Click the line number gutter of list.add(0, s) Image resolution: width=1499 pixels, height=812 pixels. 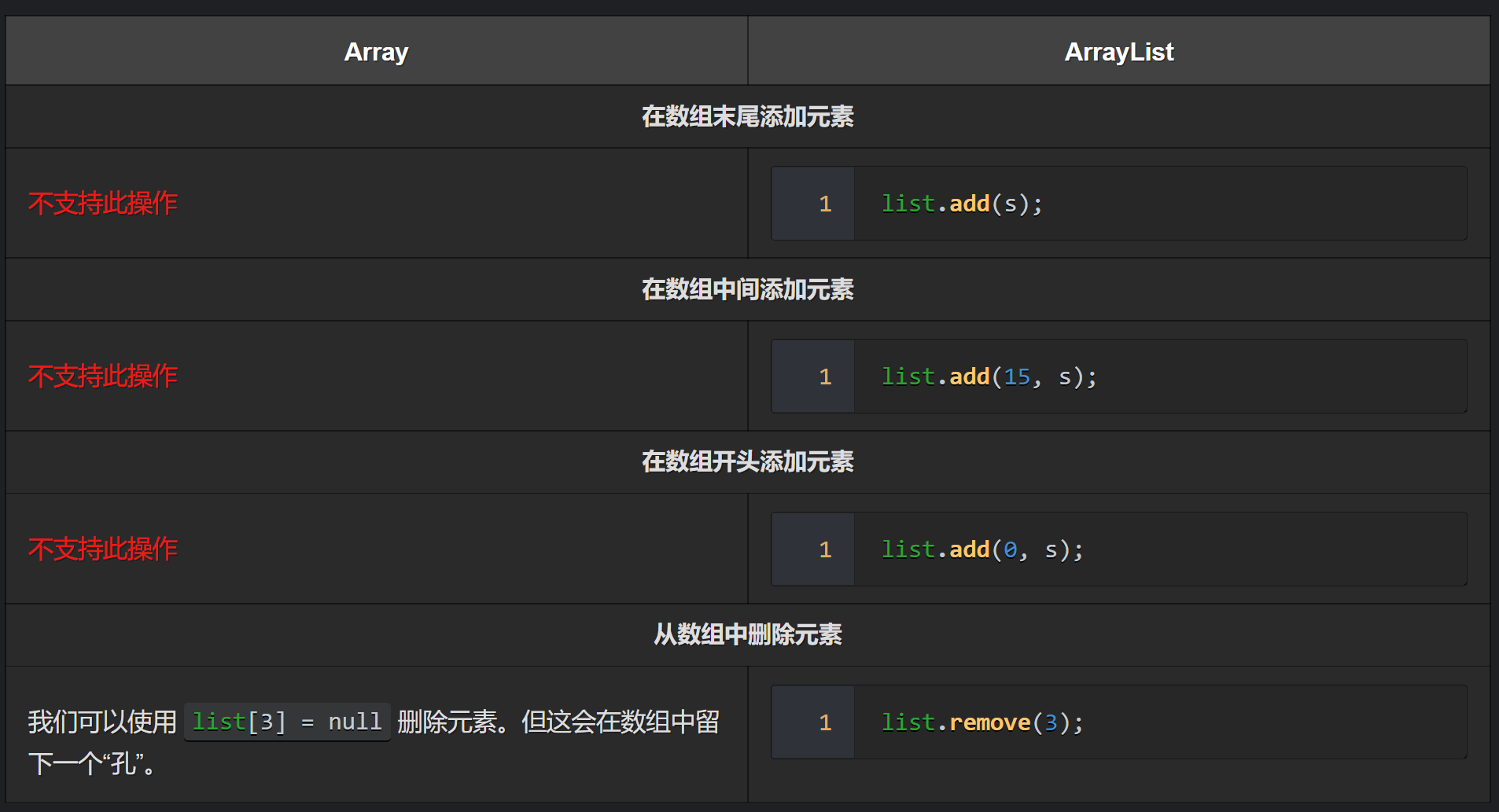click(824, 549)
